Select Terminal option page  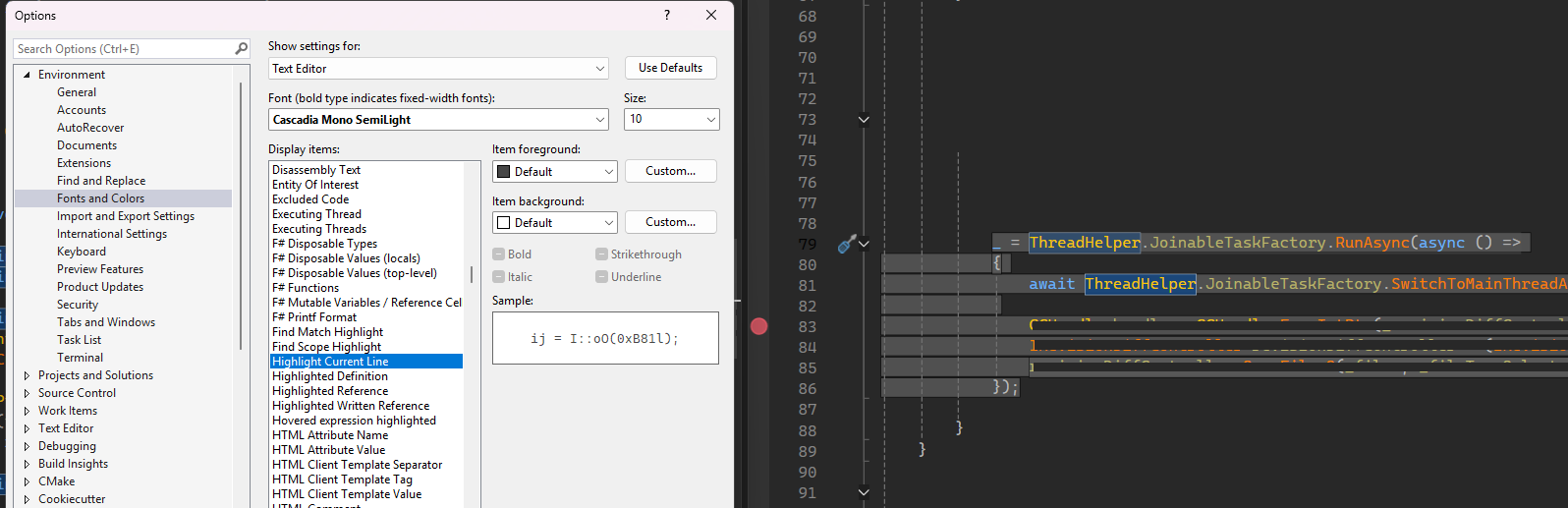80,358
